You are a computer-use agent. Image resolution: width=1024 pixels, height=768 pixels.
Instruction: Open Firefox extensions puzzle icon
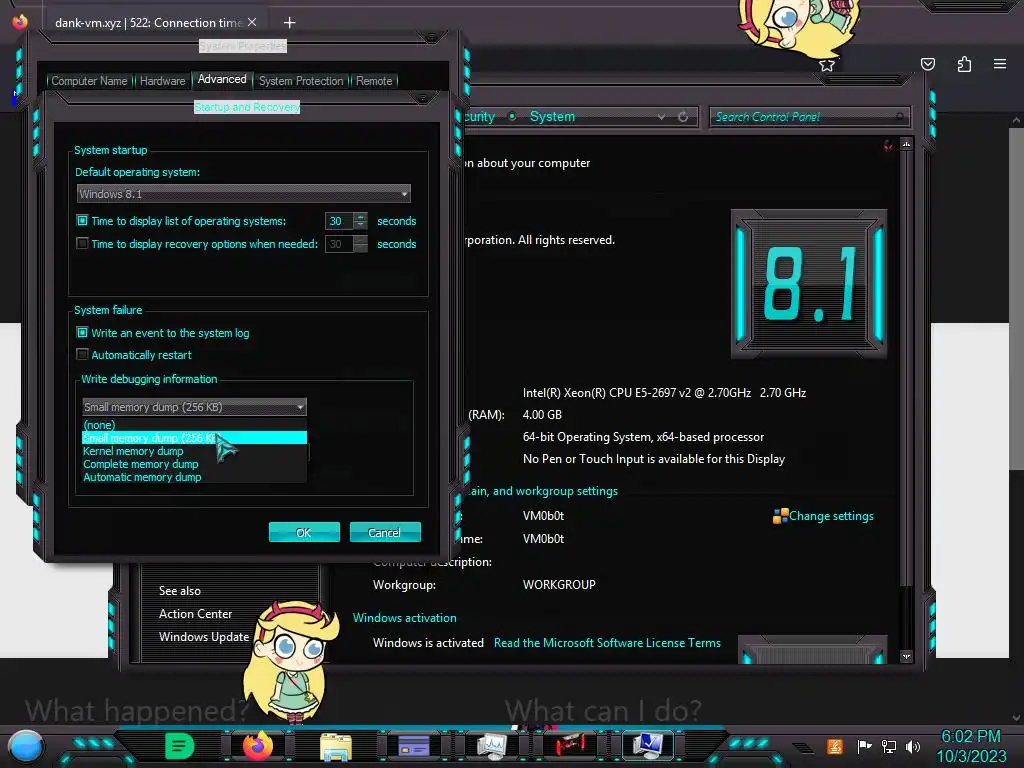point(964,64)
